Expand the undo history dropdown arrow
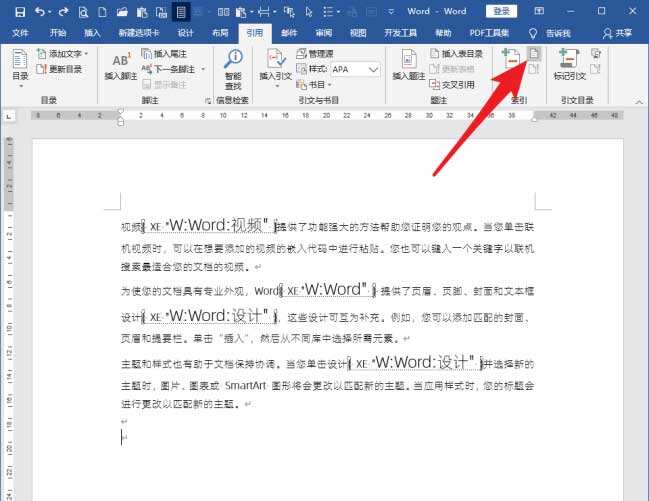The height and width of the screenshot is (501, 649). (50, 12)
